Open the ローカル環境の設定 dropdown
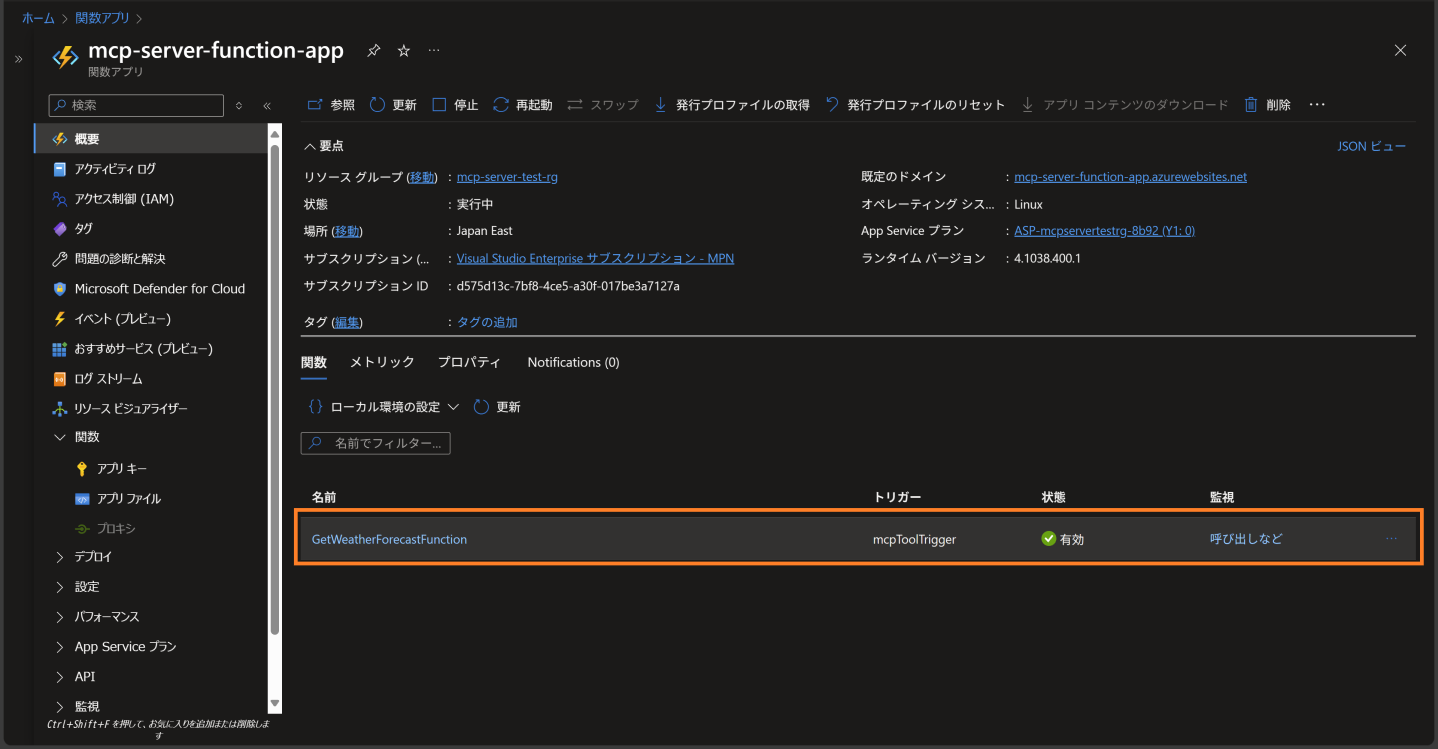 coord(384,407)
